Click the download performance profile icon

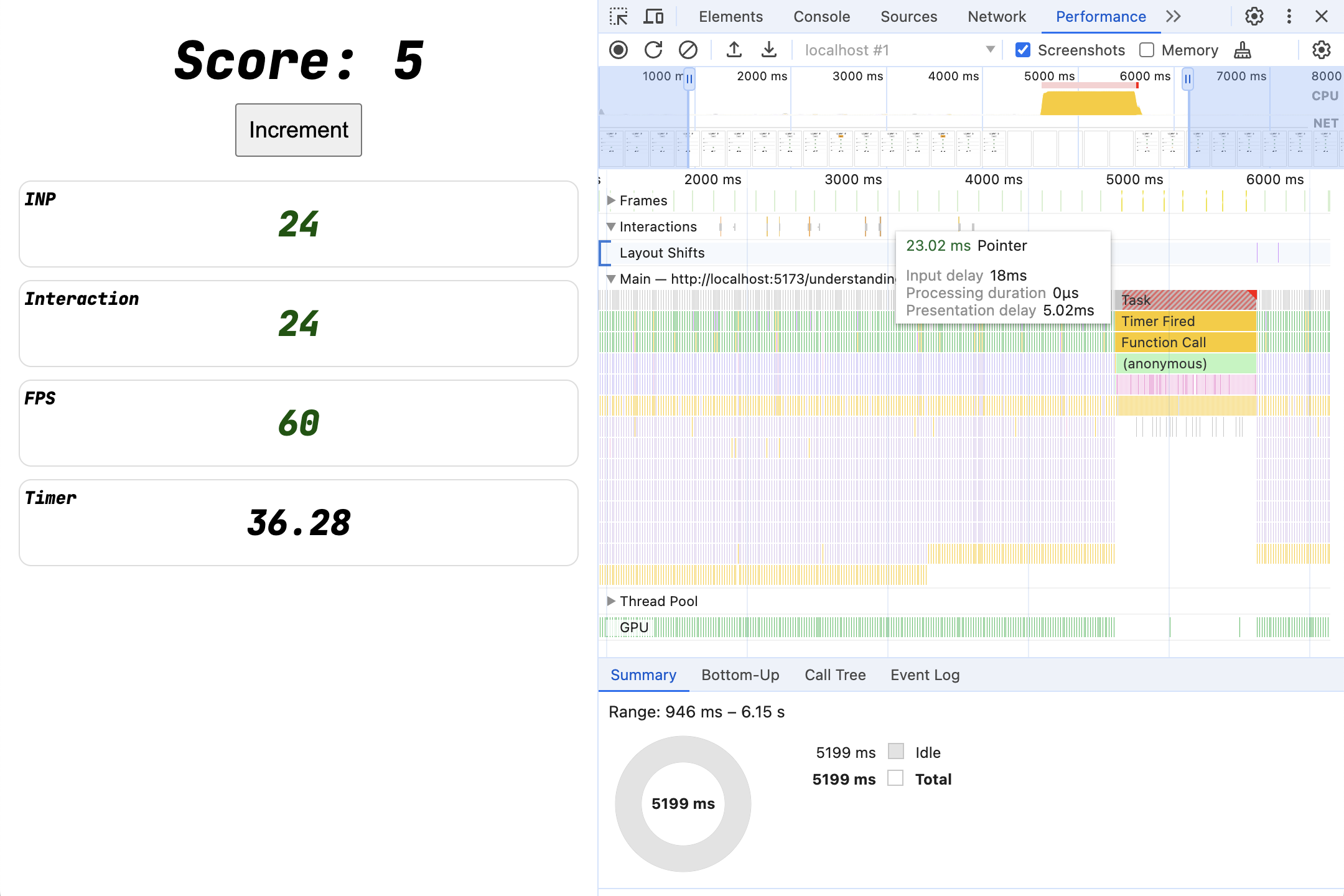(769, 50)
